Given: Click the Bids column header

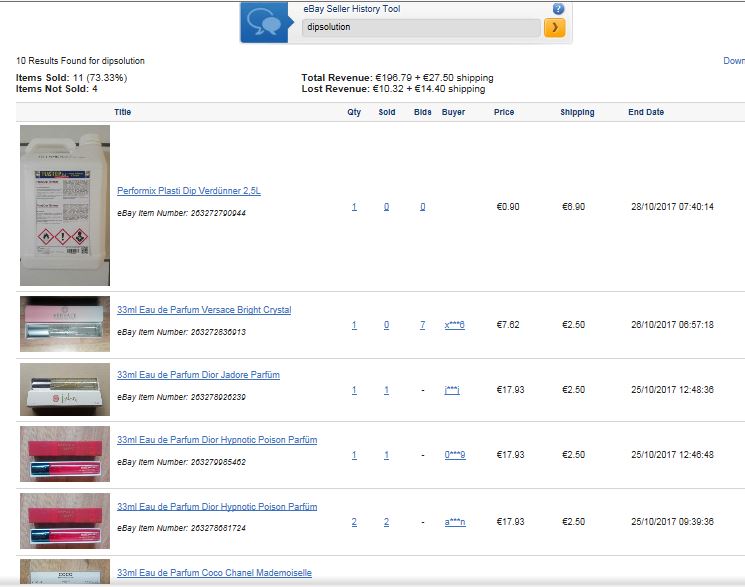Looking at the screenshot, I should [422, 112].
